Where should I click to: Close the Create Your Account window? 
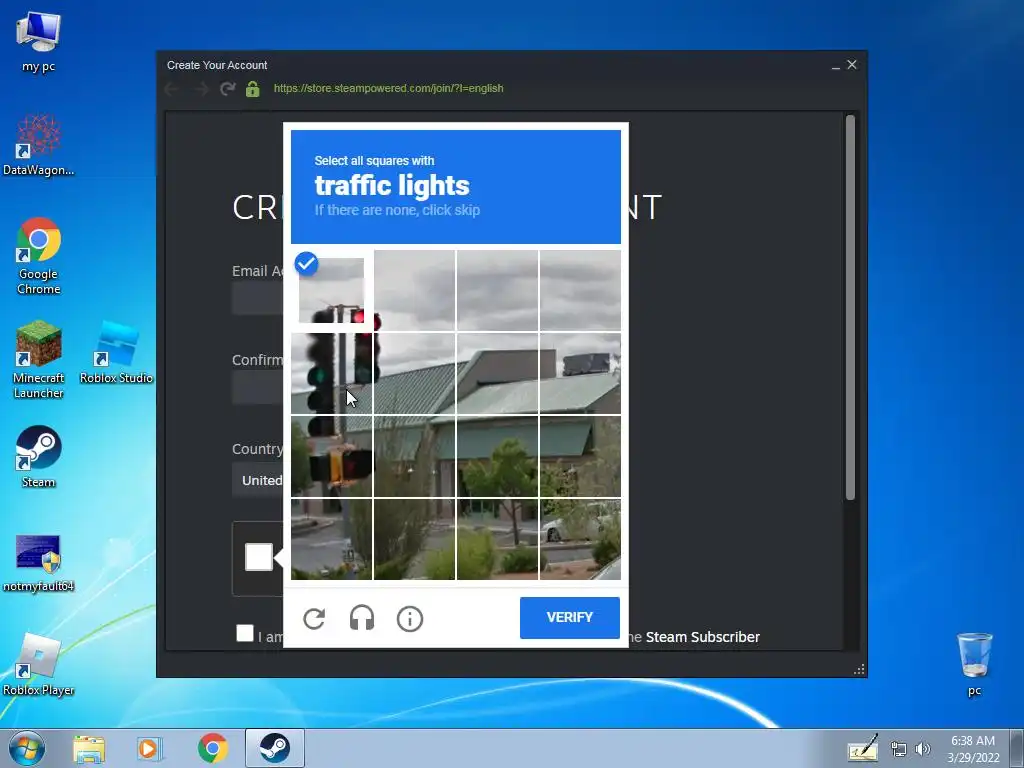[x=852, y=65]
